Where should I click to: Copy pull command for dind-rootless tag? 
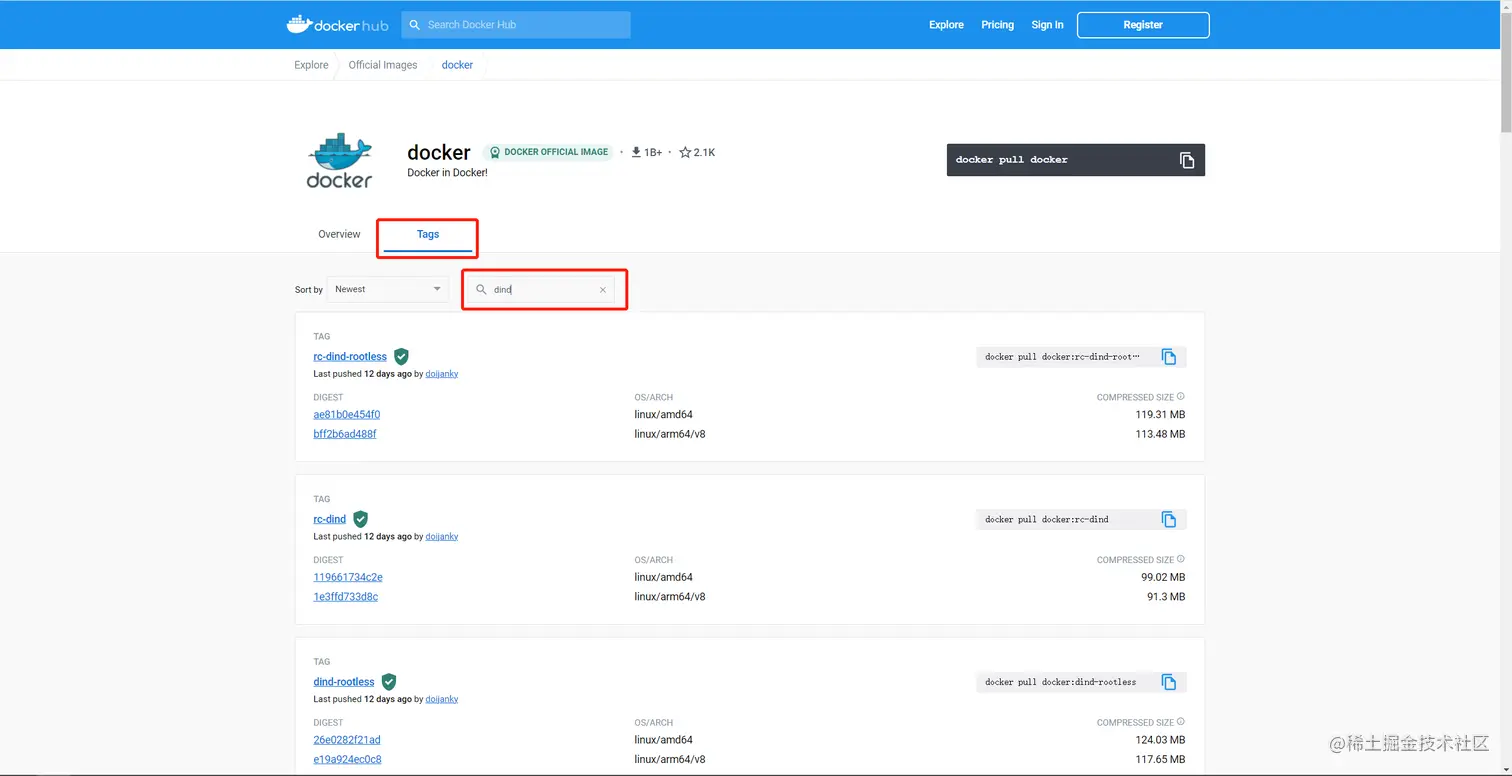tap(1169, 682)
